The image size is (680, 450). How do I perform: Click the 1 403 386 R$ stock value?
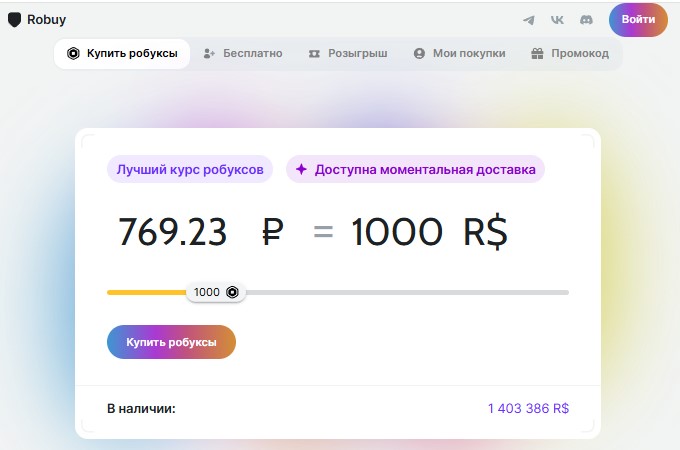click(528, 408)
